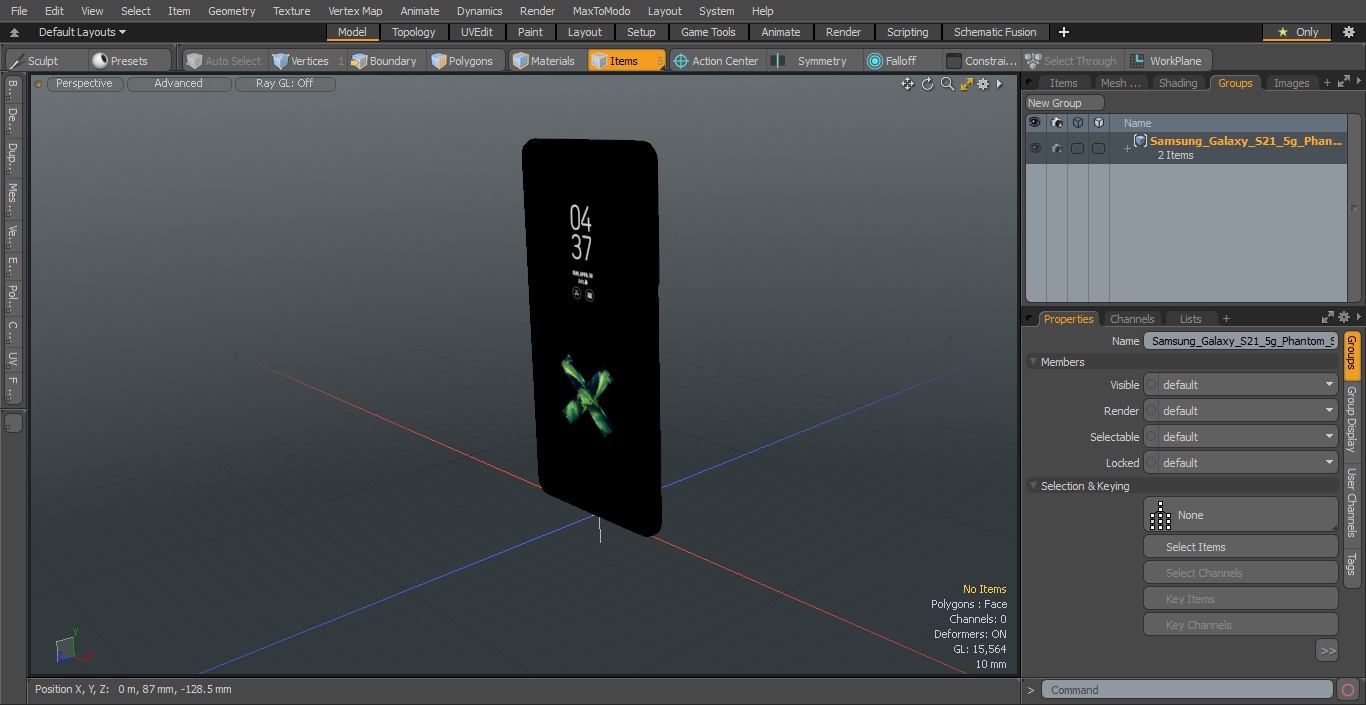Open the Properties panel settings gear
Image resolution: width=1366 pixels, height=705 pixels.
click(1344, 318)
